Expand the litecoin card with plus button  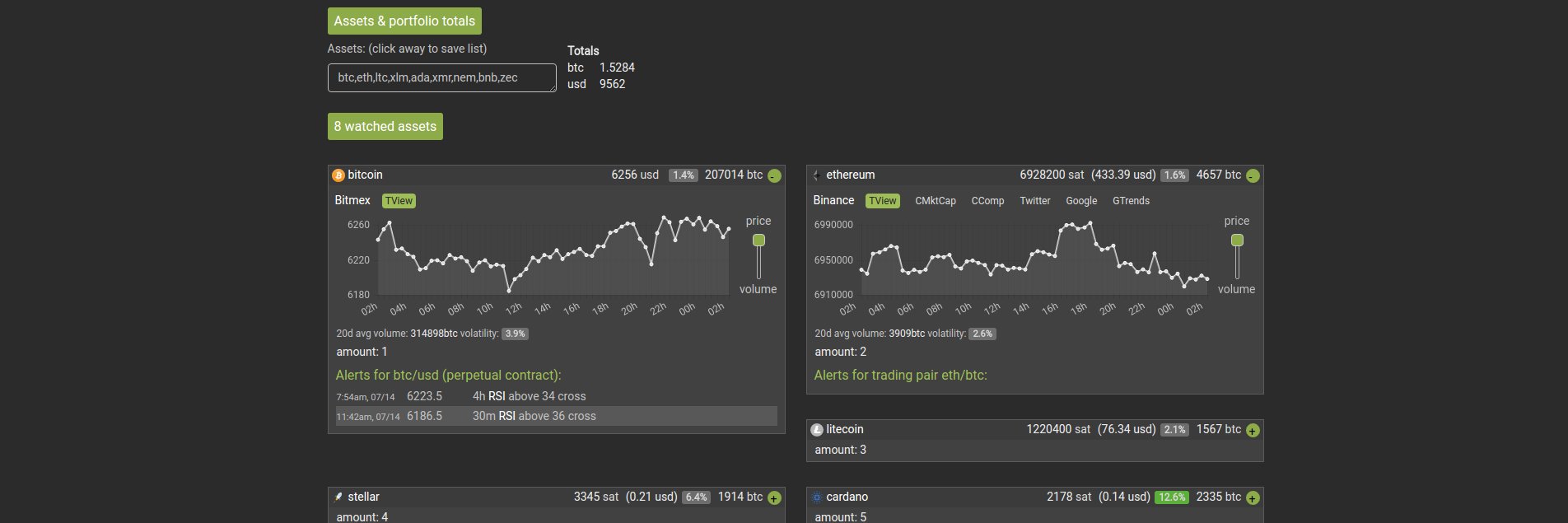[x=1253, y=430]
